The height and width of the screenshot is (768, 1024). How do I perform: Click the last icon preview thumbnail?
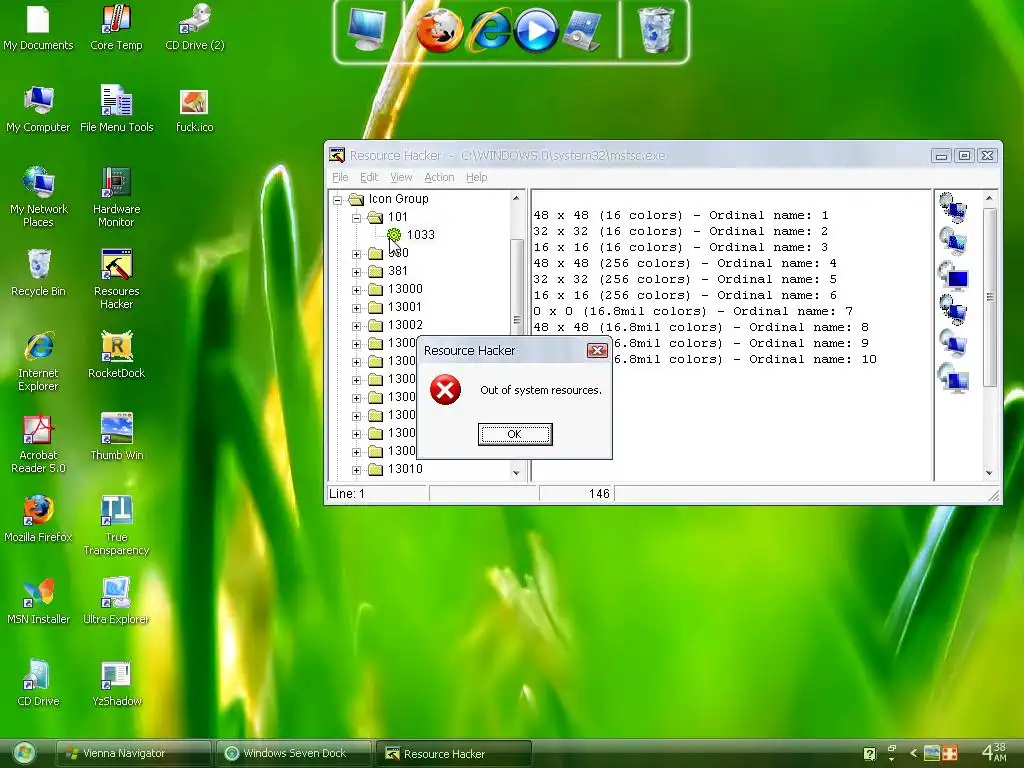click(953, 379)
